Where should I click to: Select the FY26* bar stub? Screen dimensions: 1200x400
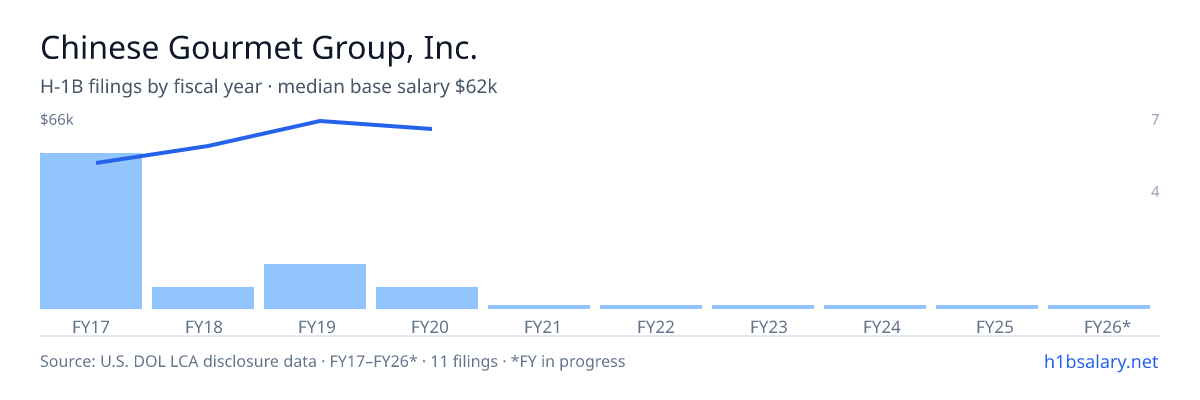point(1099,307)
